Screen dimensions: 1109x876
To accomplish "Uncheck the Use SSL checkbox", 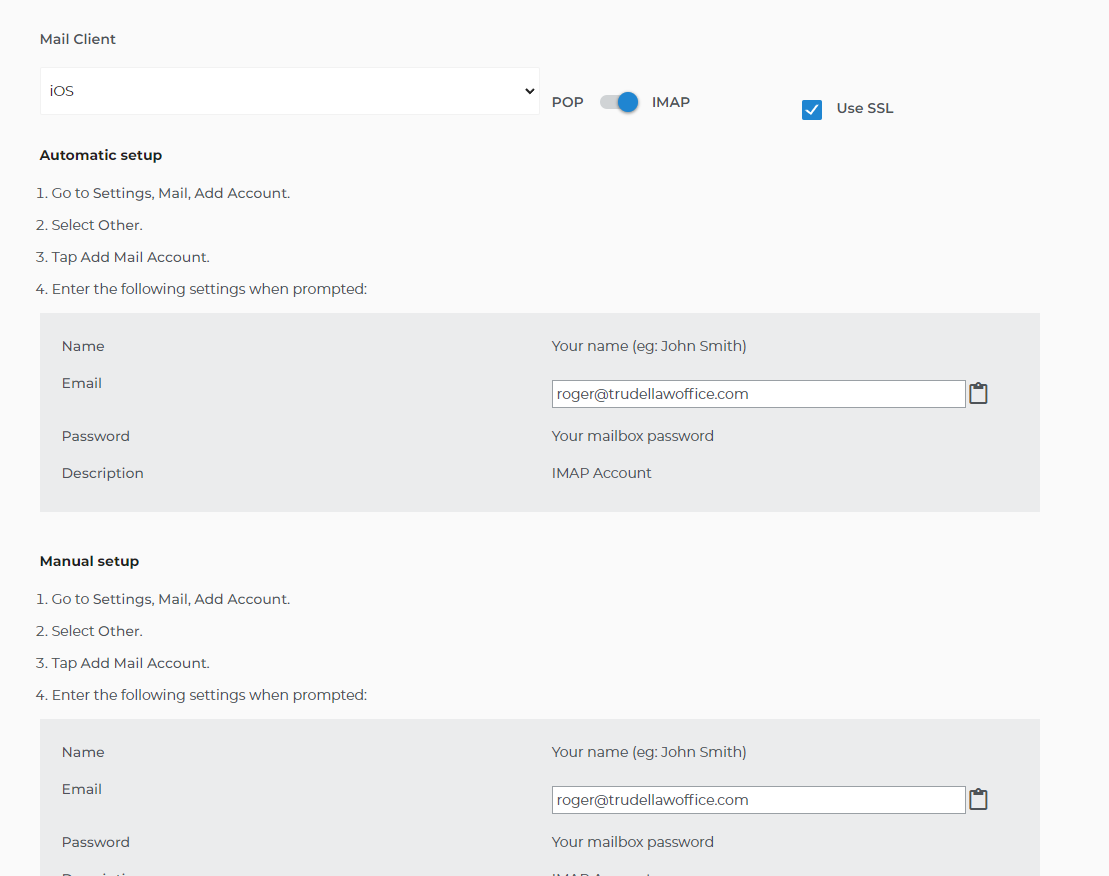I will (x=812, y=110).
